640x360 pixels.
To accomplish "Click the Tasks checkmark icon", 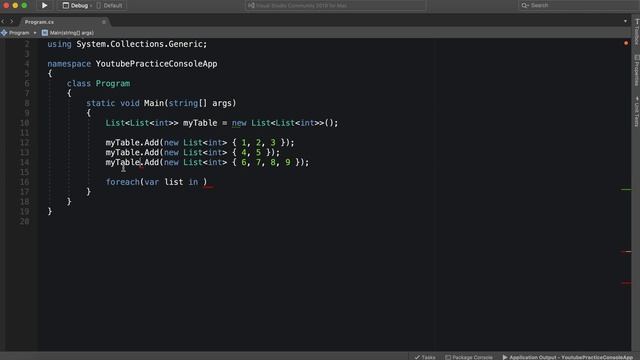I will (x=417, y=357).
